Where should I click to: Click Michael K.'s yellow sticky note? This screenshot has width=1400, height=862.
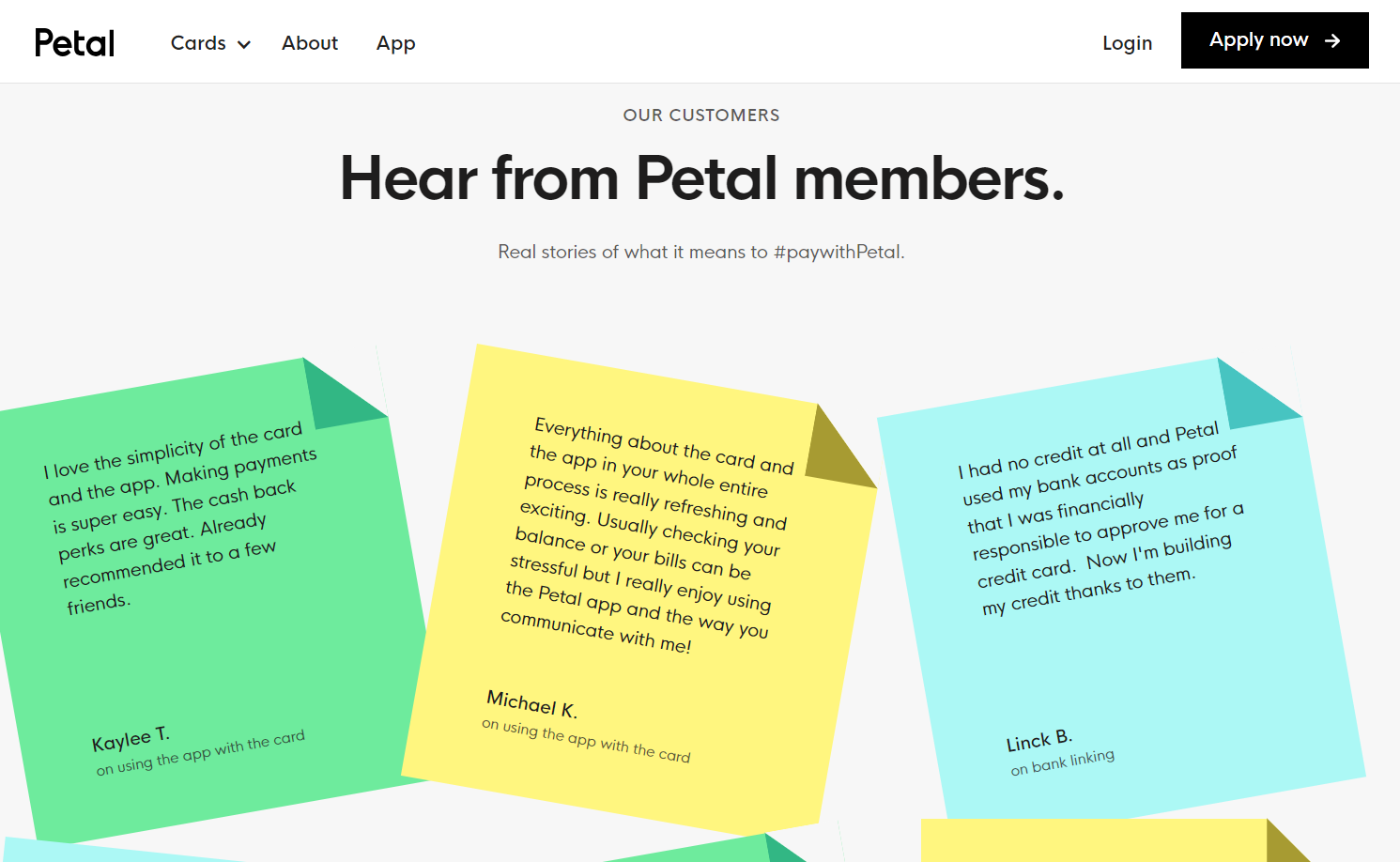pyautogui.click(x=648, y=582)
